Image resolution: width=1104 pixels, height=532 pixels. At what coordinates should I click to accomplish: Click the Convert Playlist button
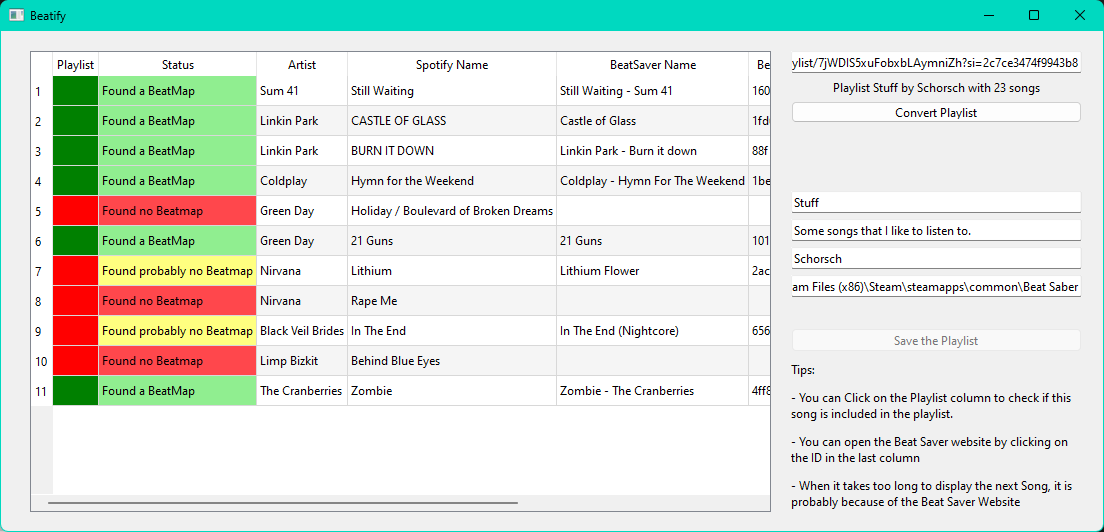936,113
